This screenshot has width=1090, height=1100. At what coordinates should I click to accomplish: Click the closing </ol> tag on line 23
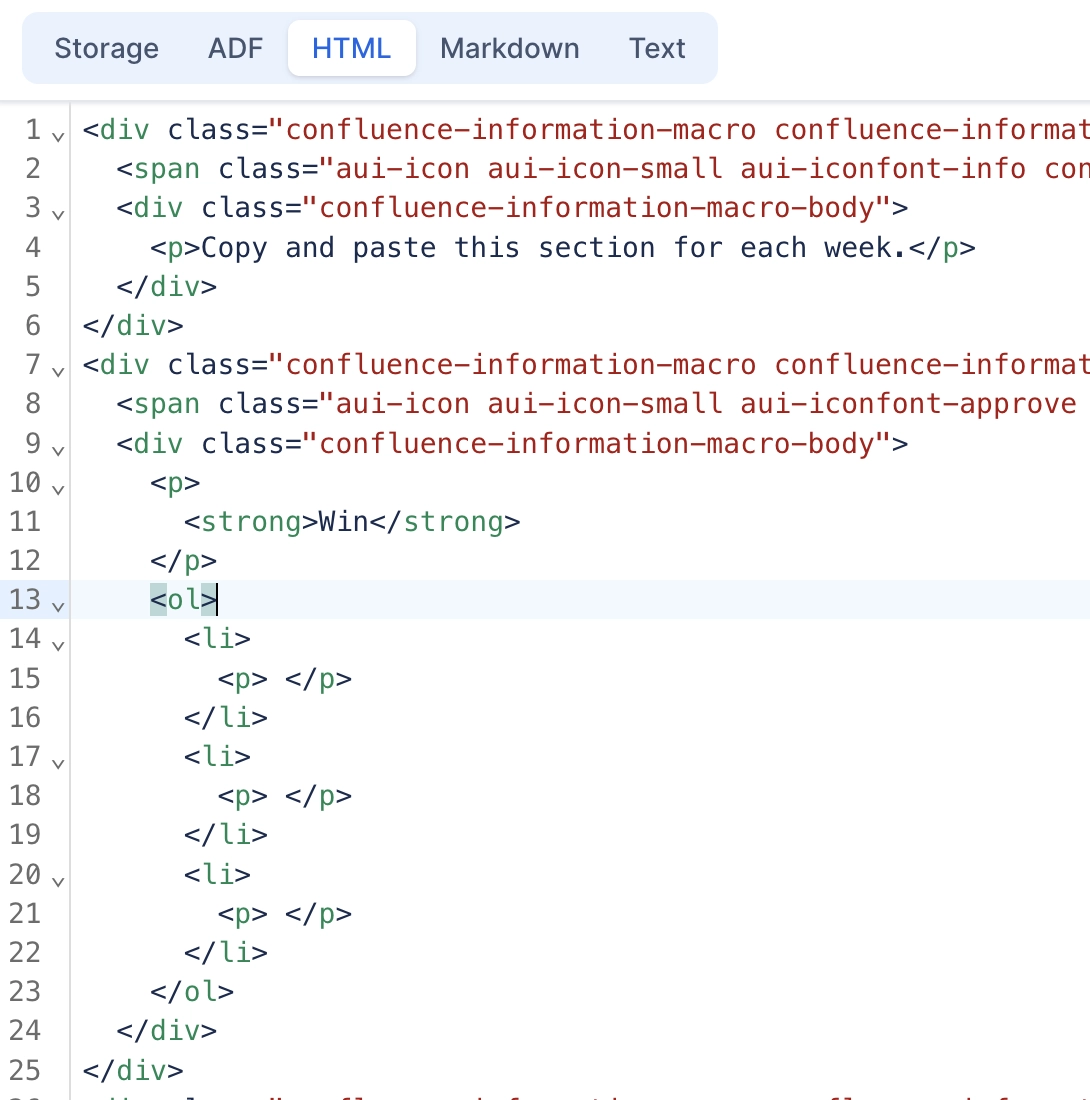point(193,991)
